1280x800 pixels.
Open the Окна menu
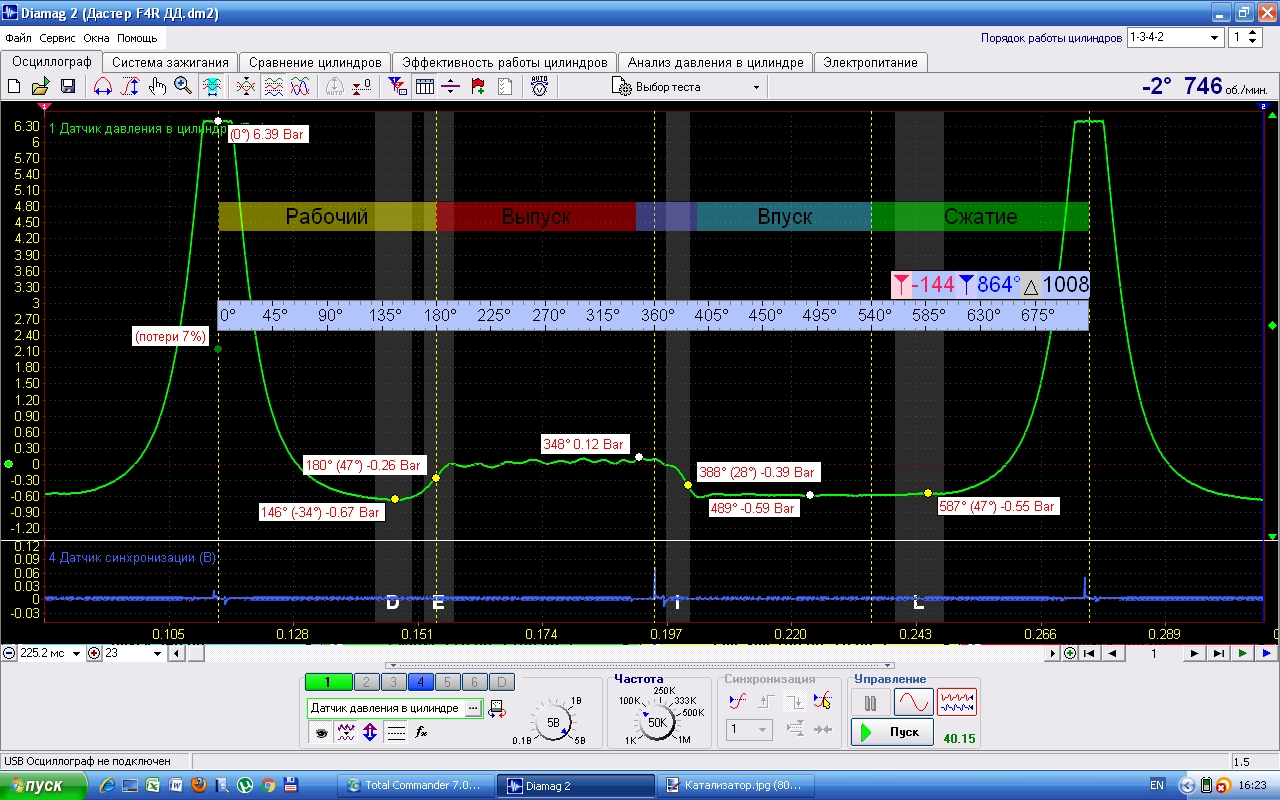pyautogui.click(x=97, y=38)
